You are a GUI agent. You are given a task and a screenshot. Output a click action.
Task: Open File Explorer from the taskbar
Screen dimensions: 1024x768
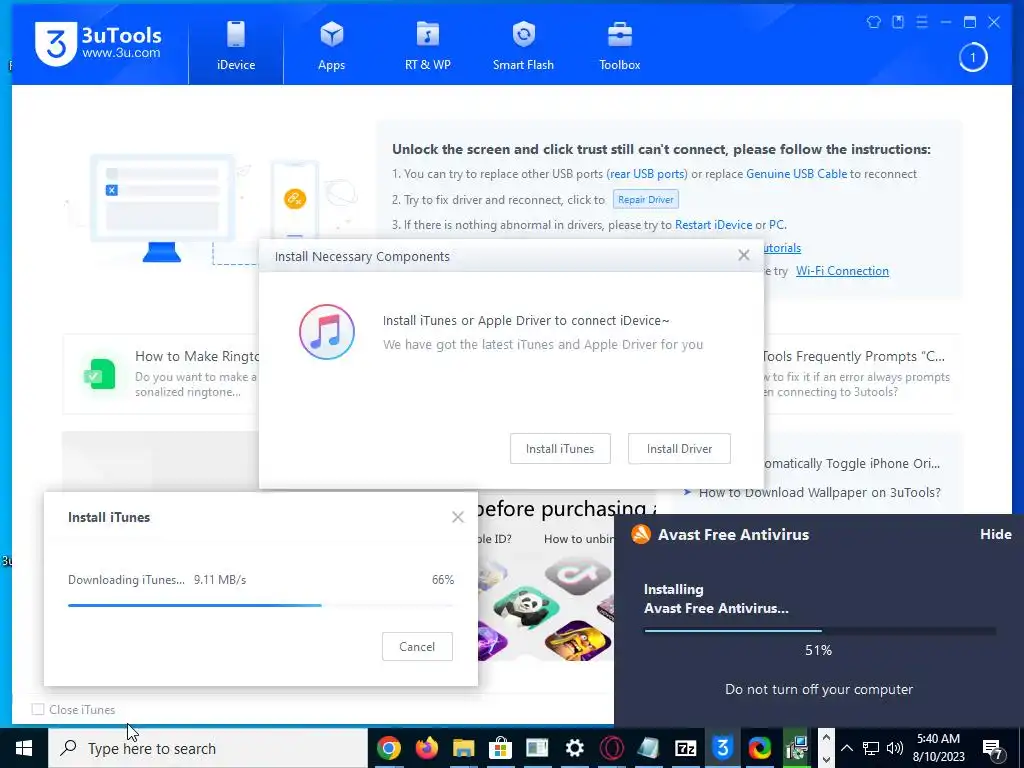pos(463,748)
